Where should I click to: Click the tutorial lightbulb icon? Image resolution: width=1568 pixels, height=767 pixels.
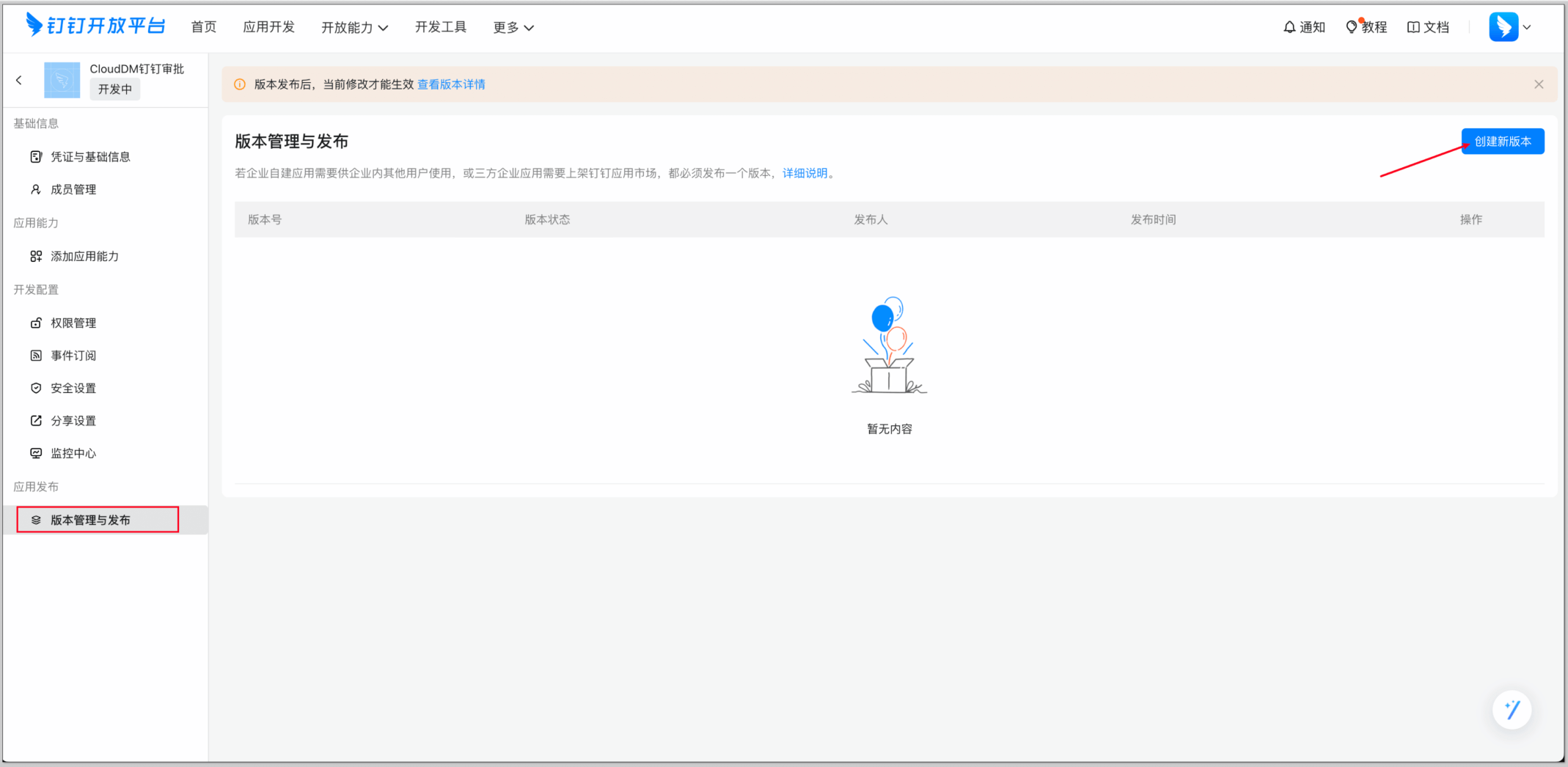pyautogui.click(x=1352, y=27)
